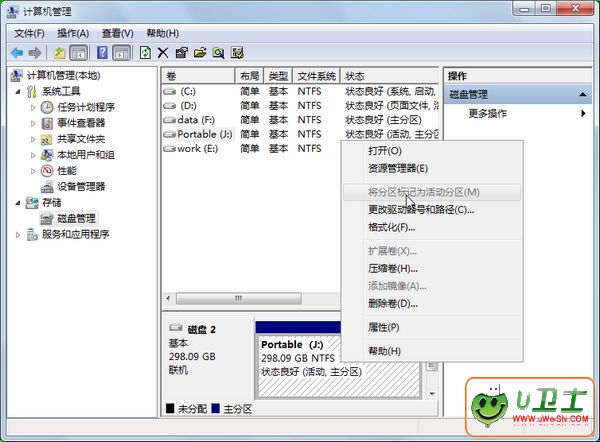Click the Delete X toolbar icon
The image size is (600, 442).
[163, 53]
